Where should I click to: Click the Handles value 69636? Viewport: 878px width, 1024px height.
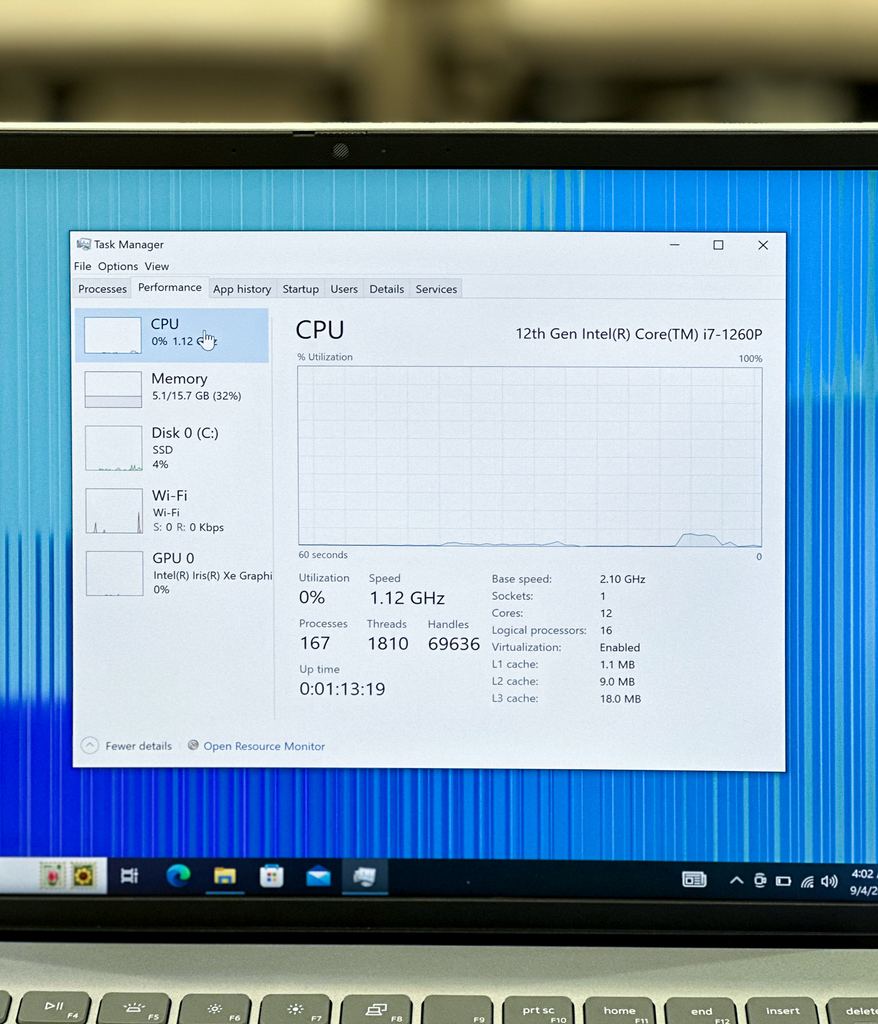[x=454, y=644]
